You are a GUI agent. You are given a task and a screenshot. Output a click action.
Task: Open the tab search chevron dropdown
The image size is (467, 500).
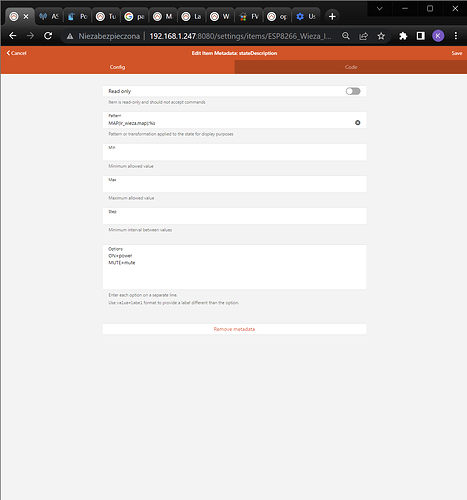pos(379,9)
